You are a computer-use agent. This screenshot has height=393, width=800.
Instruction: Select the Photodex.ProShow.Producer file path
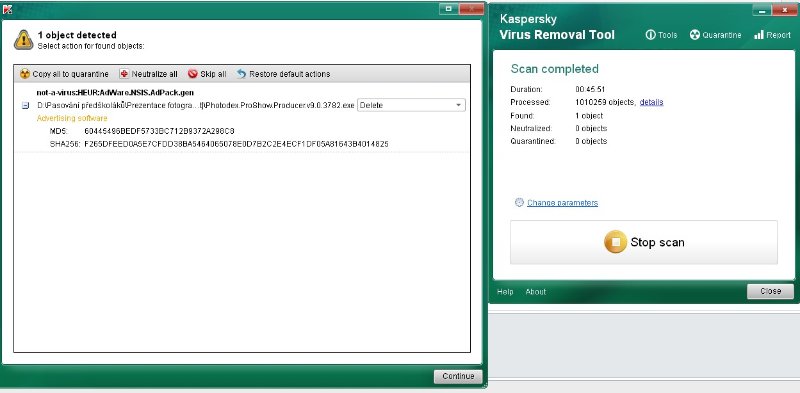point(196,105)
